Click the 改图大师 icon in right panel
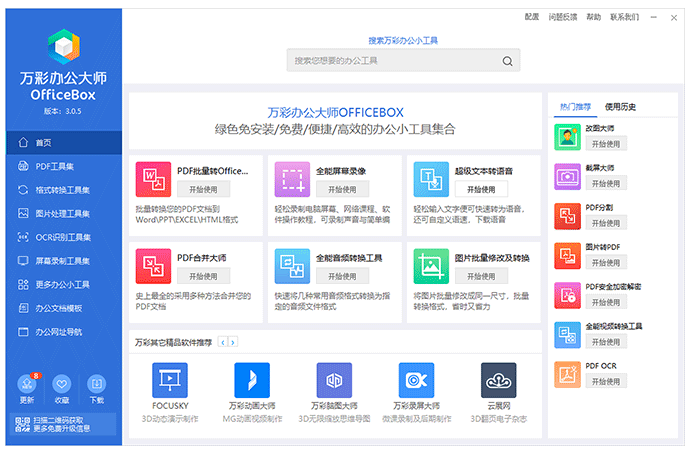 pos(568,137)
